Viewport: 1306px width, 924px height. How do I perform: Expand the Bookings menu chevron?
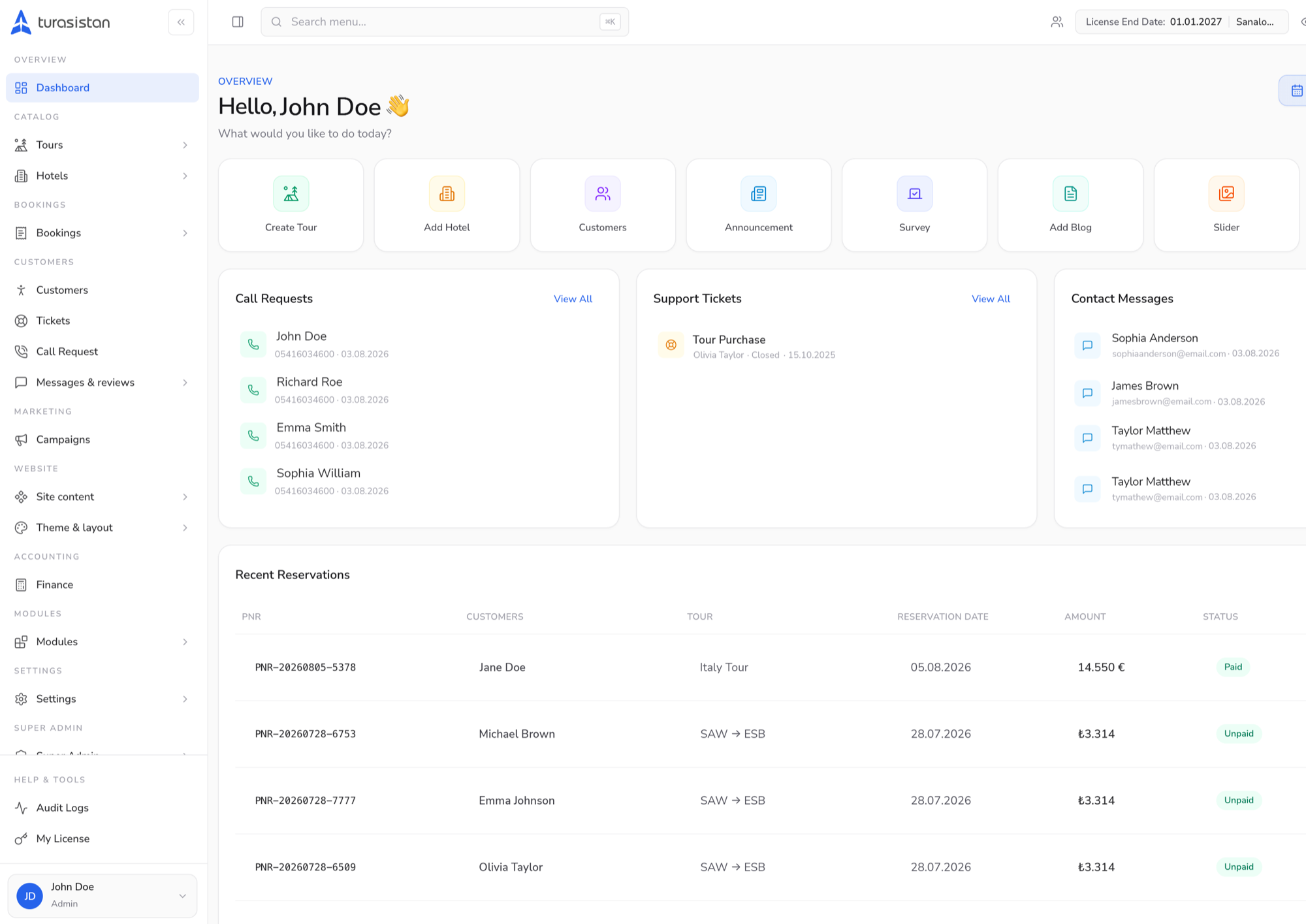pyautogui.click(x=185, y=233)
